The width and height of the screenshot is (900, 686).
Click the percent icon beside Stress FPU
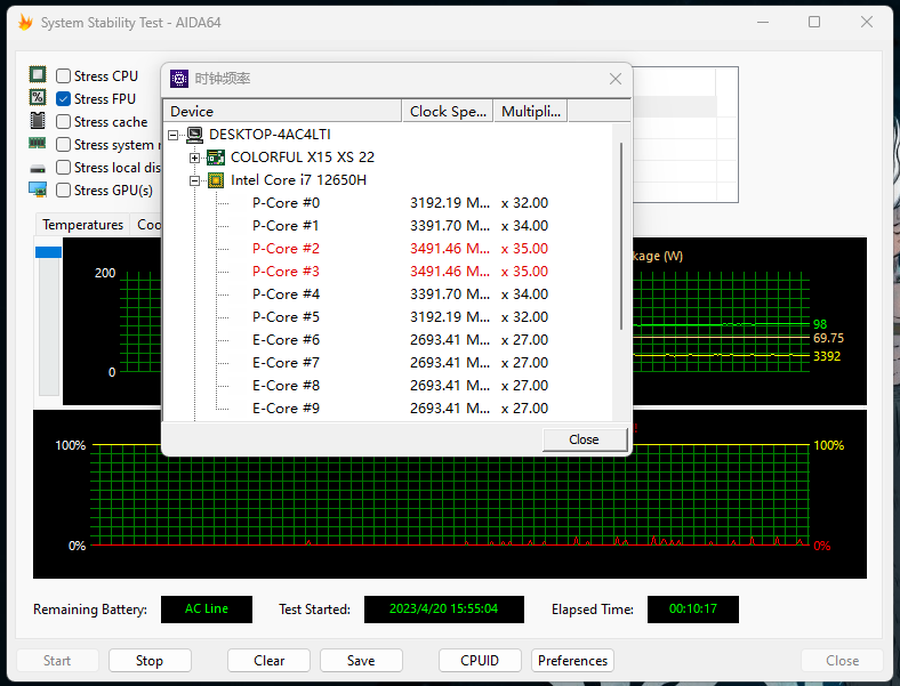pos(38,98)
